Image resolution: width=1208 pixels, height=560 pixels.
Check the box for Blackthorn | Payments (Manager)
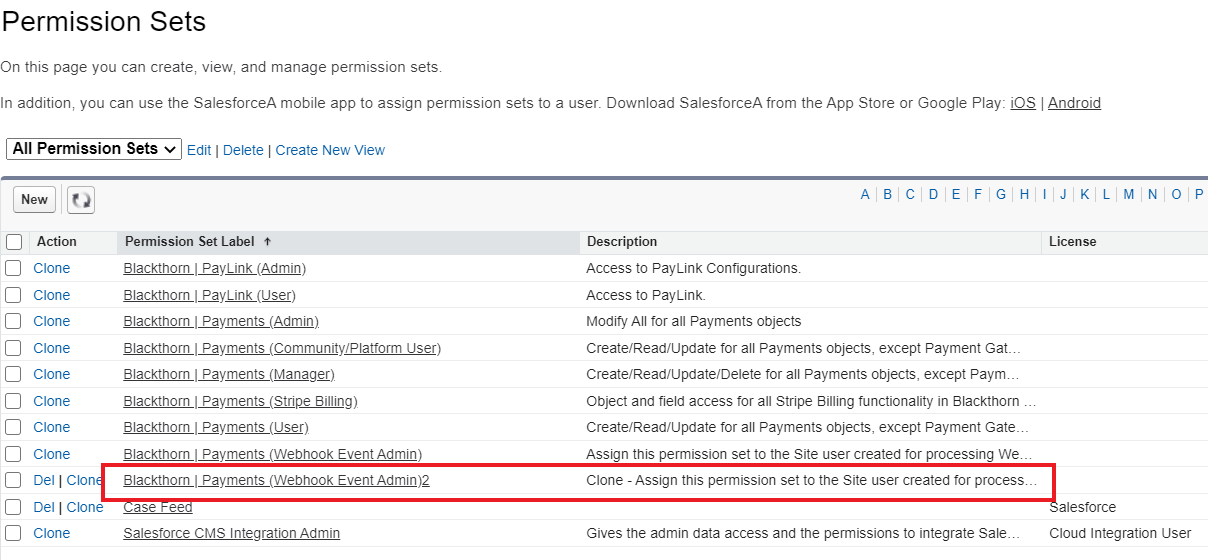[13, 374]
